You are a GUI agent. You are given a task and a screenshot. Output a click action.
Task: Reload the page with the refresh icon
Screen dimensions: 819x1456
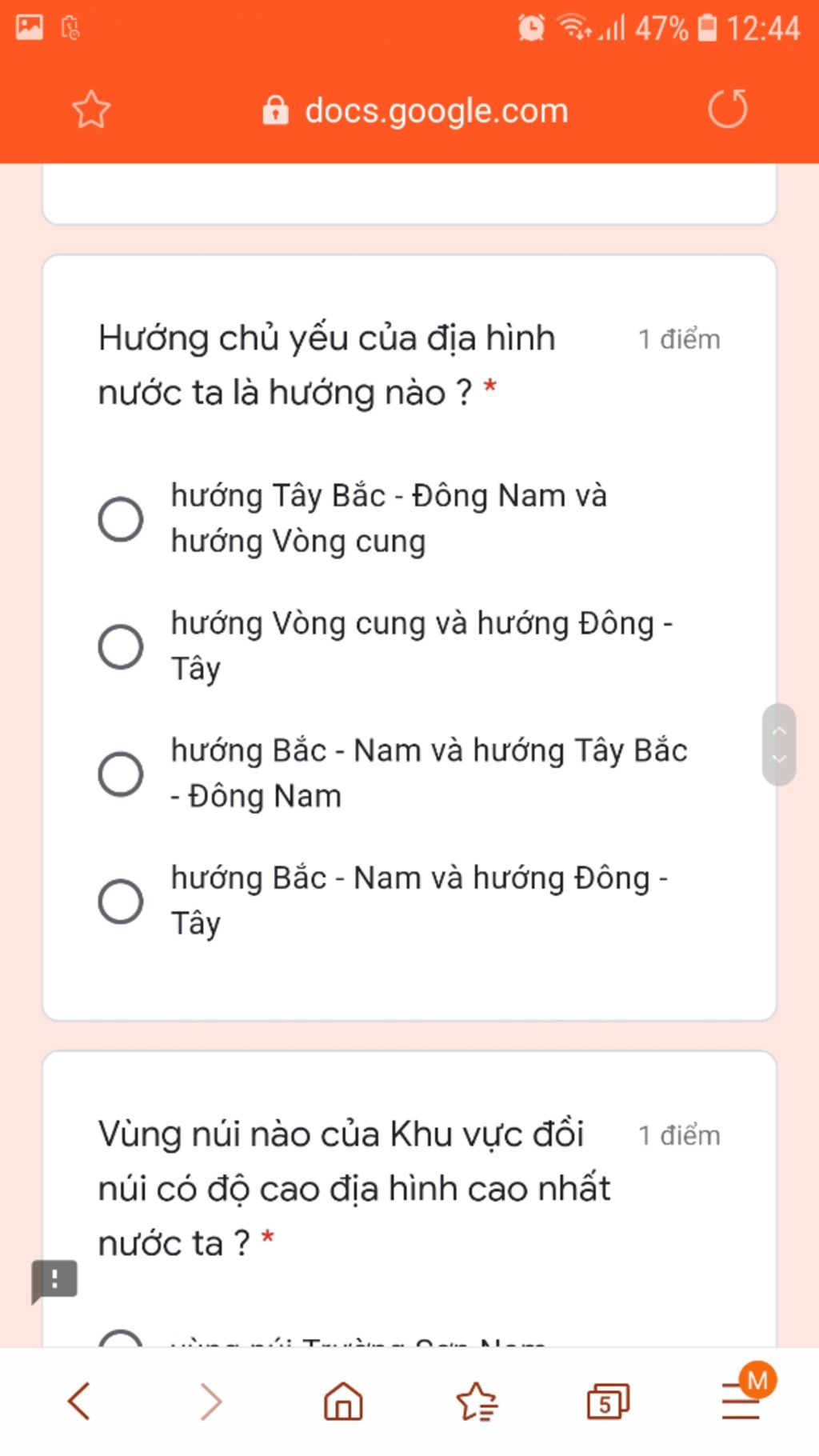pos(727,109)
